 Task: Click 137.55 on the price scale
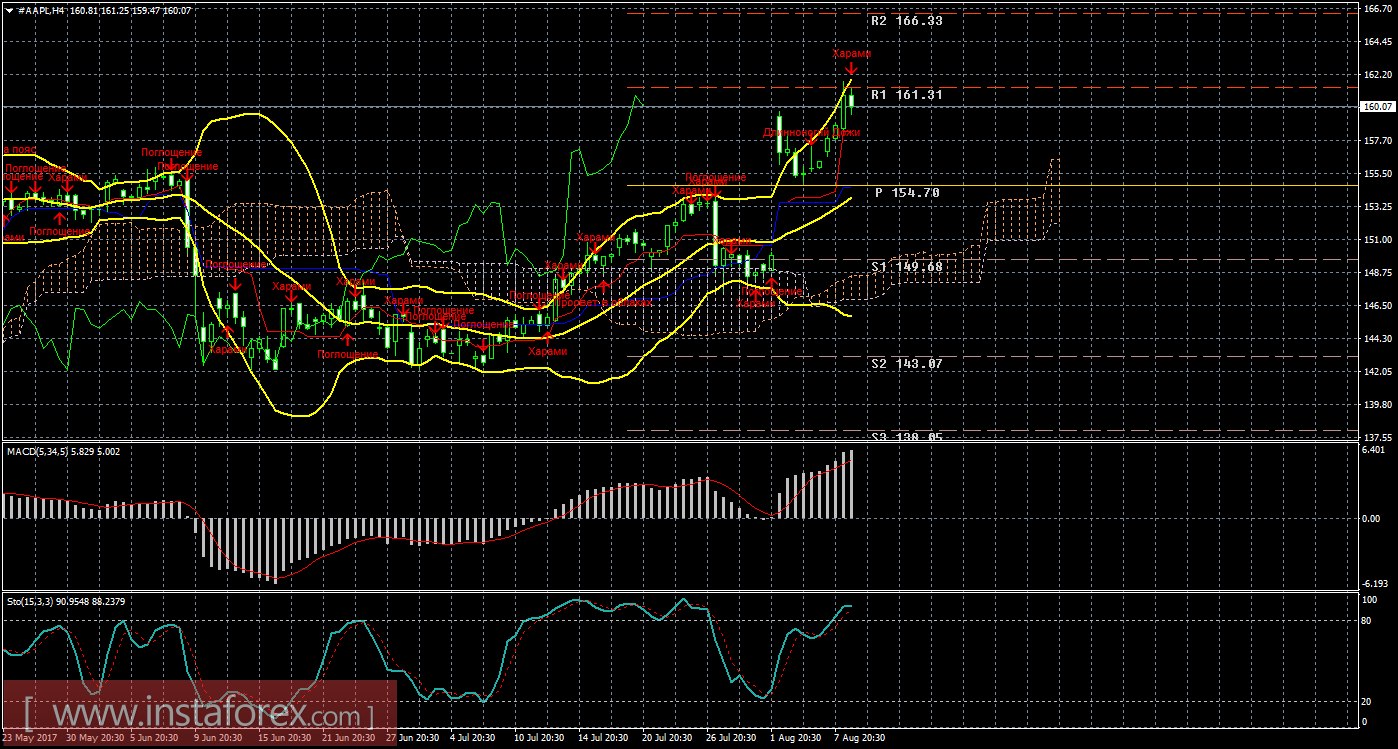coord(1378,438)
